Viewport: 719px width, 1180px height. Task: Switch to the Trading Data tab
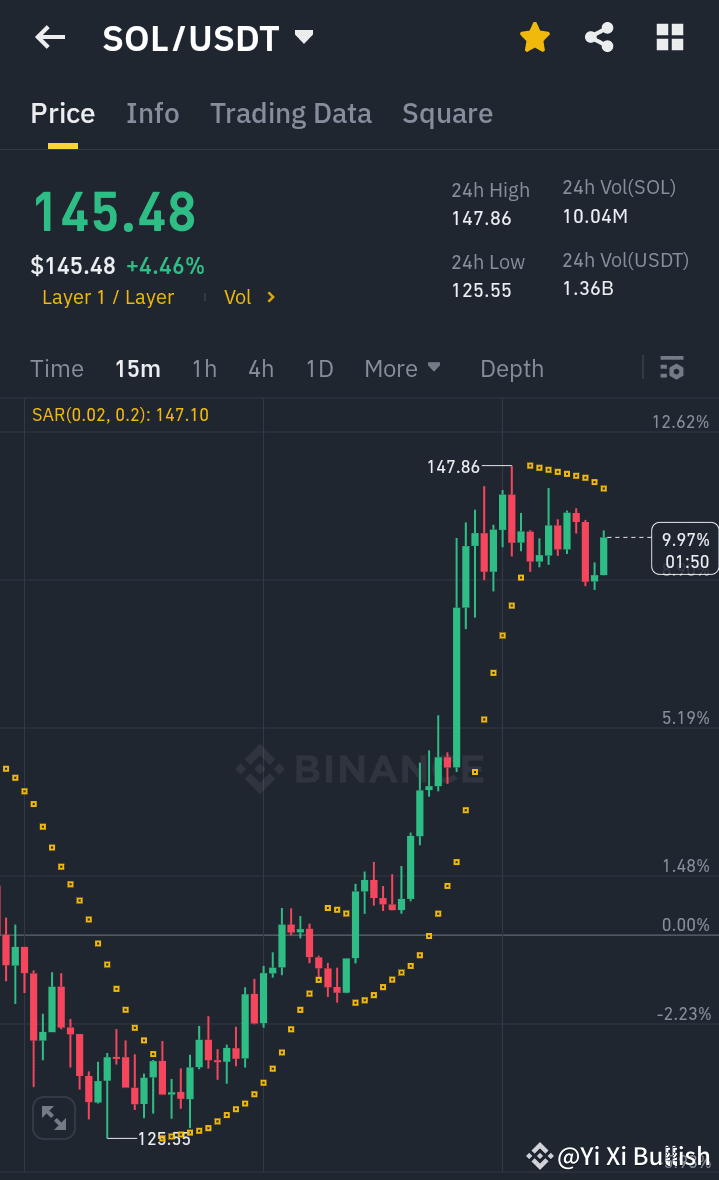(x=290, y=113)
